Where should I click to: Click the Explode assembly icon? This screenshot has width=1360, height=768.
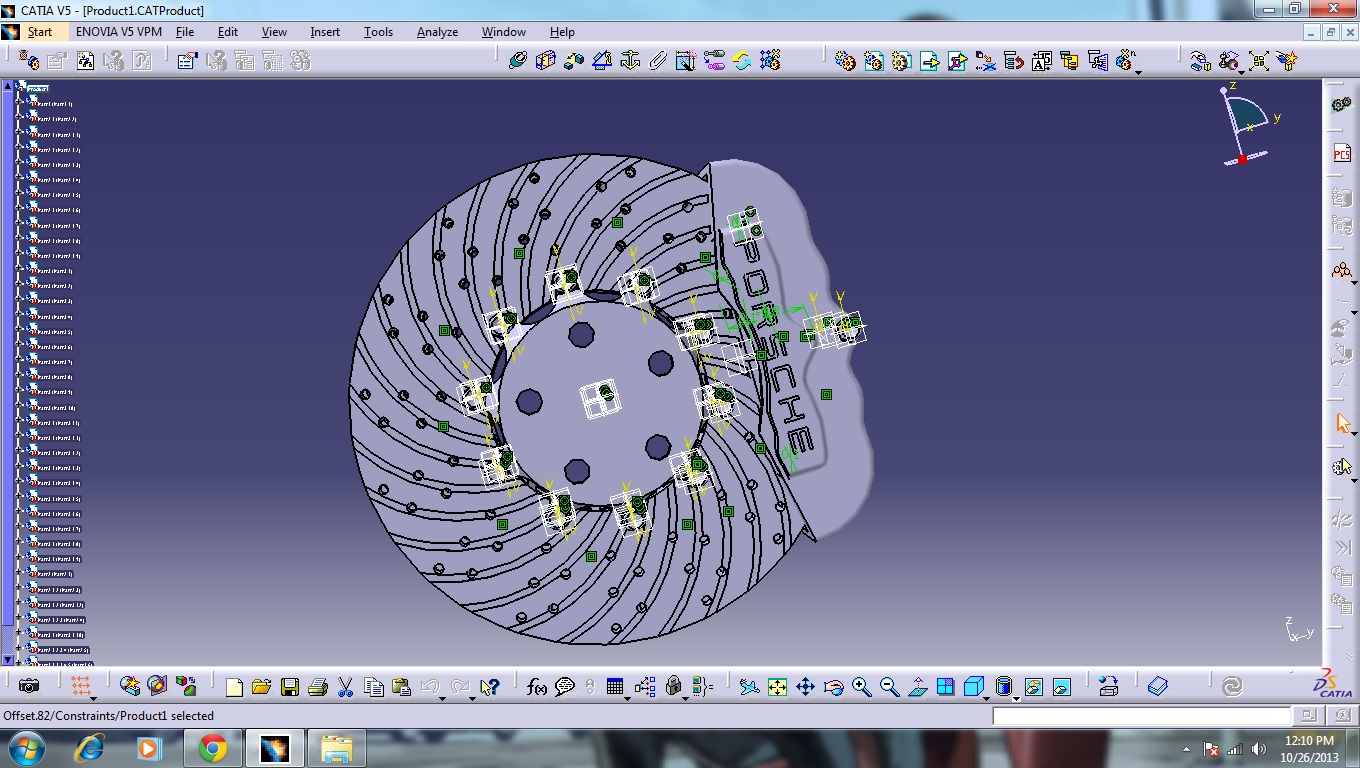click(1258, 61)
